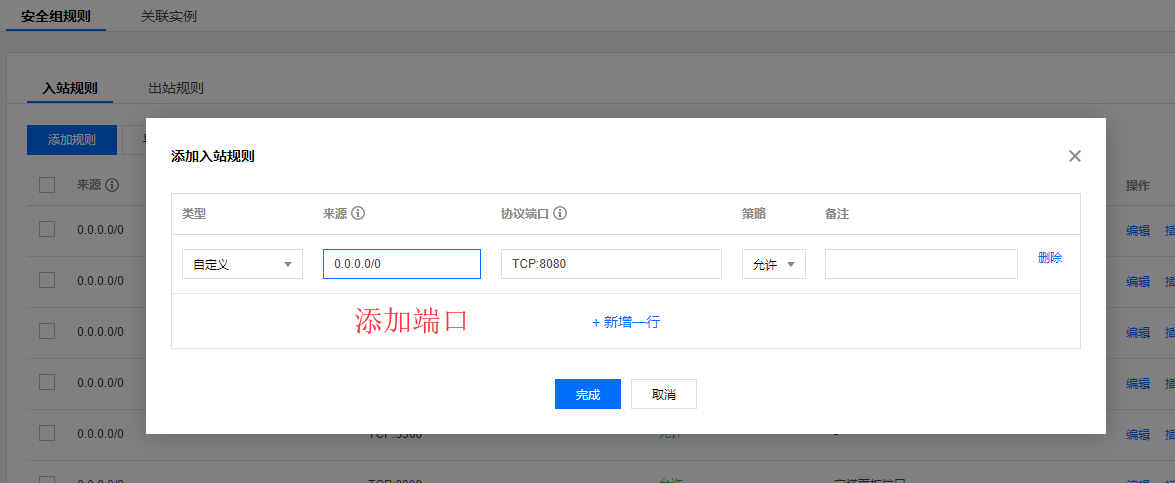This screenshot has height=483, width=1175.
Task: Select the 入站规则 tab
Action: (x=70, y=88)
